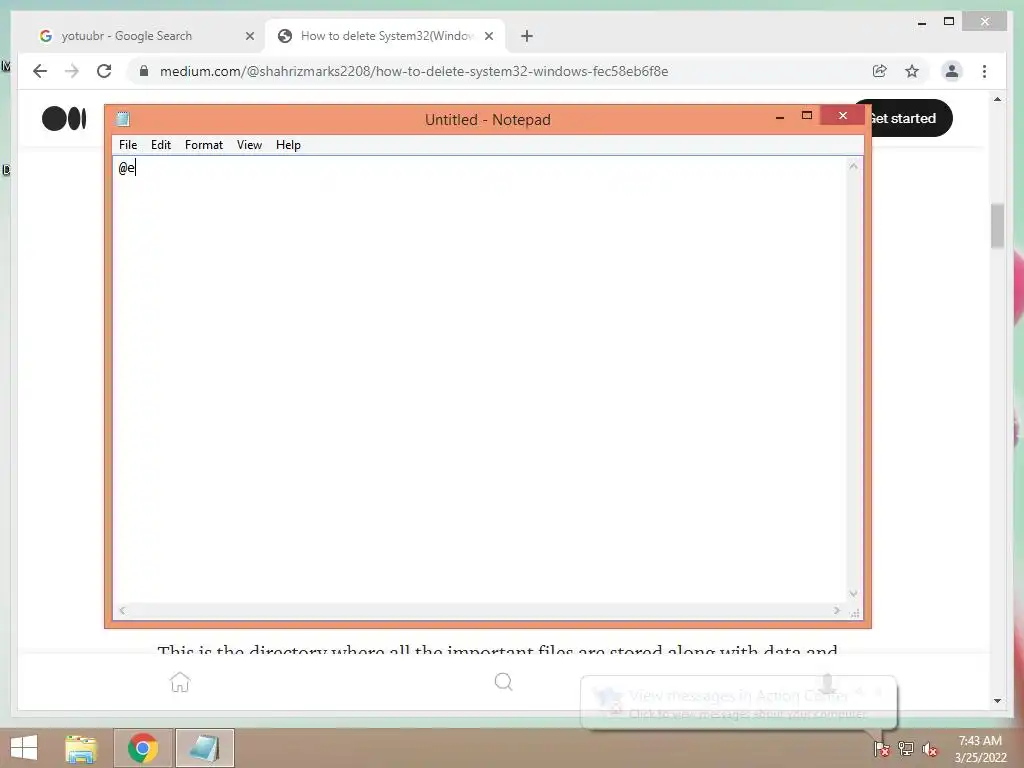Image resolution: width=1024 pixels, height=768 pixels.
Task: Click the Medium home icon
Action: pos(180,682)
